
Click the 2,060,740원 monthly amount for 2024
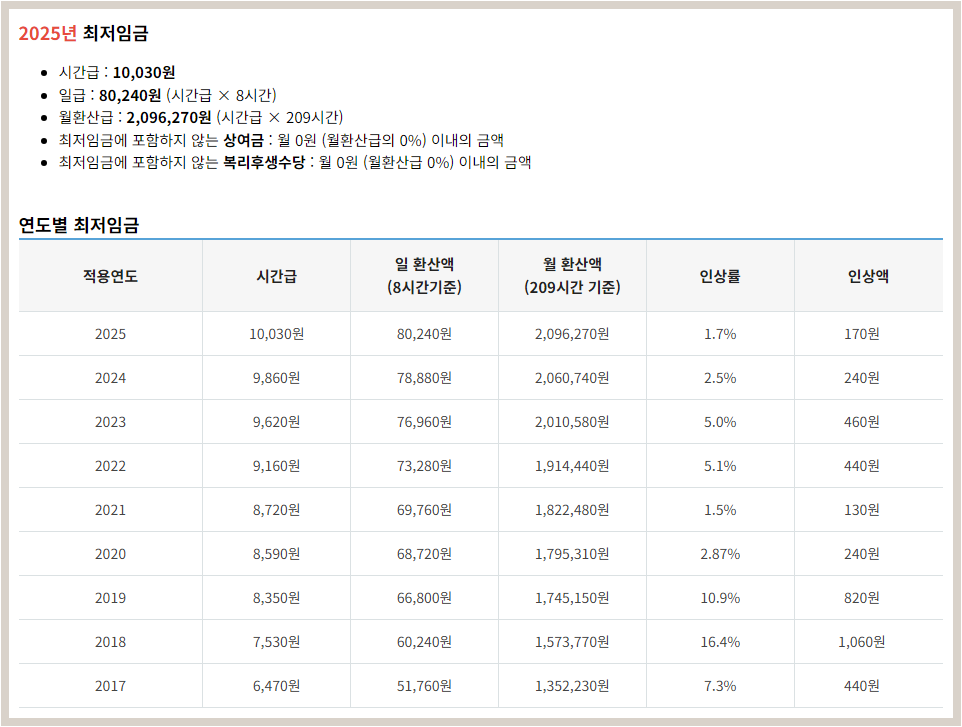570,378
